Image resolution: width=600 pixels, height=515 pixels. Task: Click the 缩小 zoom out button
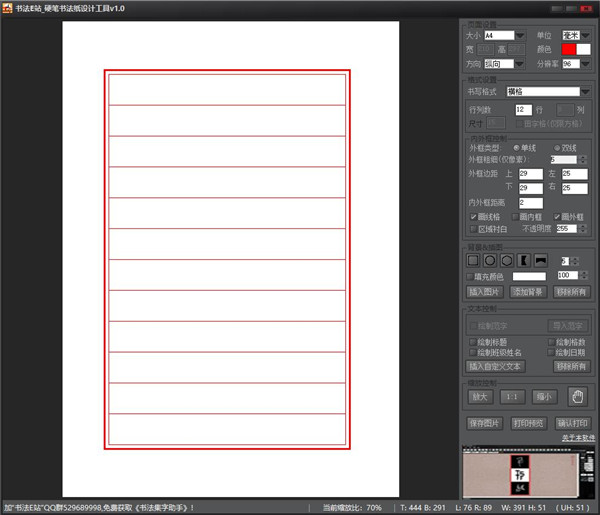coord(544,397)
